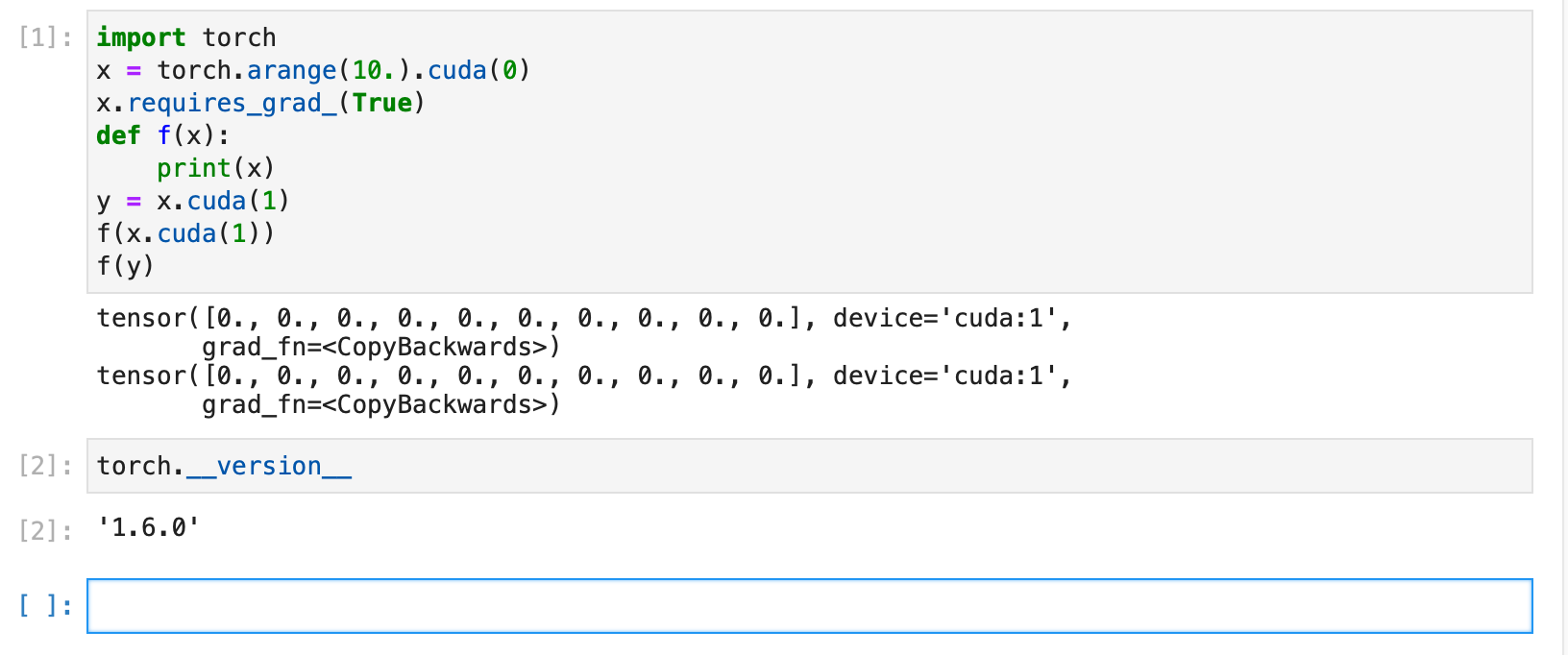Click the x.requires_grad_(True) code line
This screenshot has width=1568, height=655.
[x=259, y=103]
